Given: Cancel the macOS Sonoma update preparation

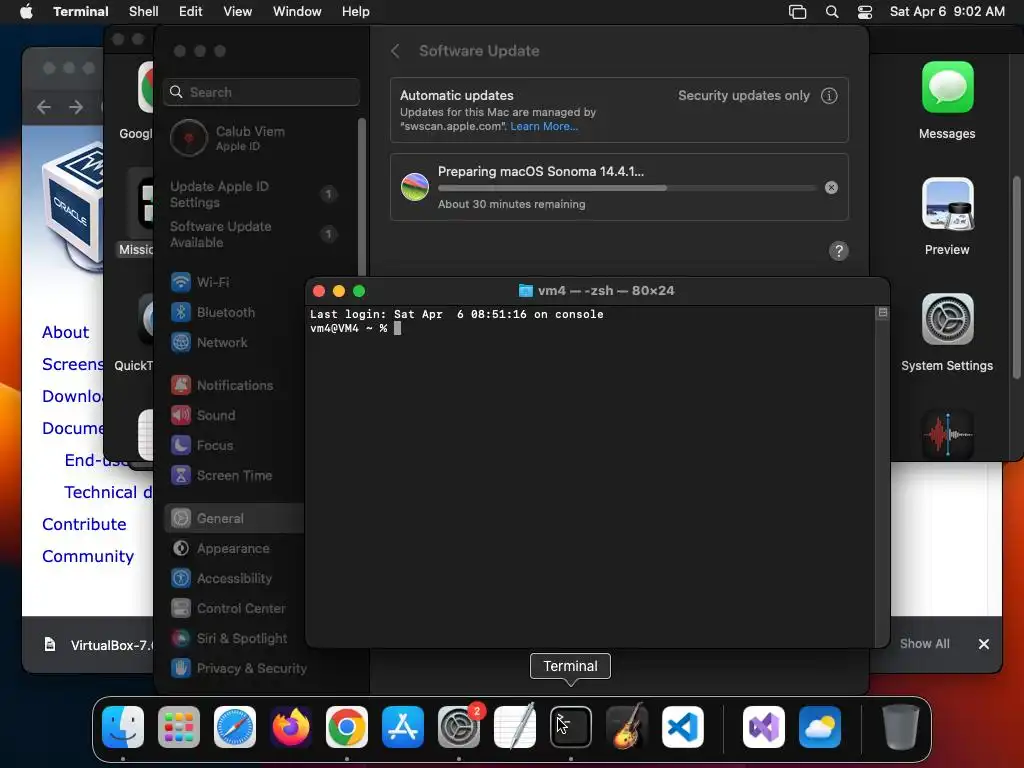Looking at the screenshot, I should click(831, 187).
